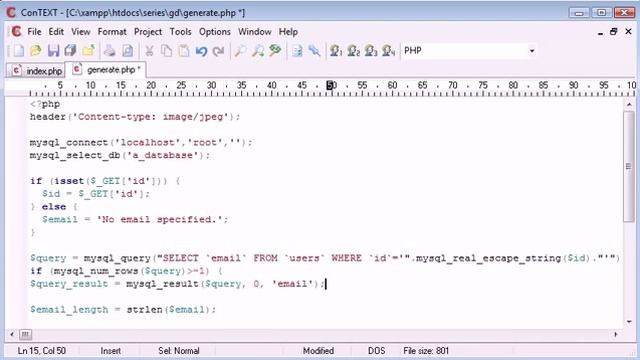Click the Copy toolbar icon
The height and width of the screenshot is (360, 640).
tap(167, 51)
